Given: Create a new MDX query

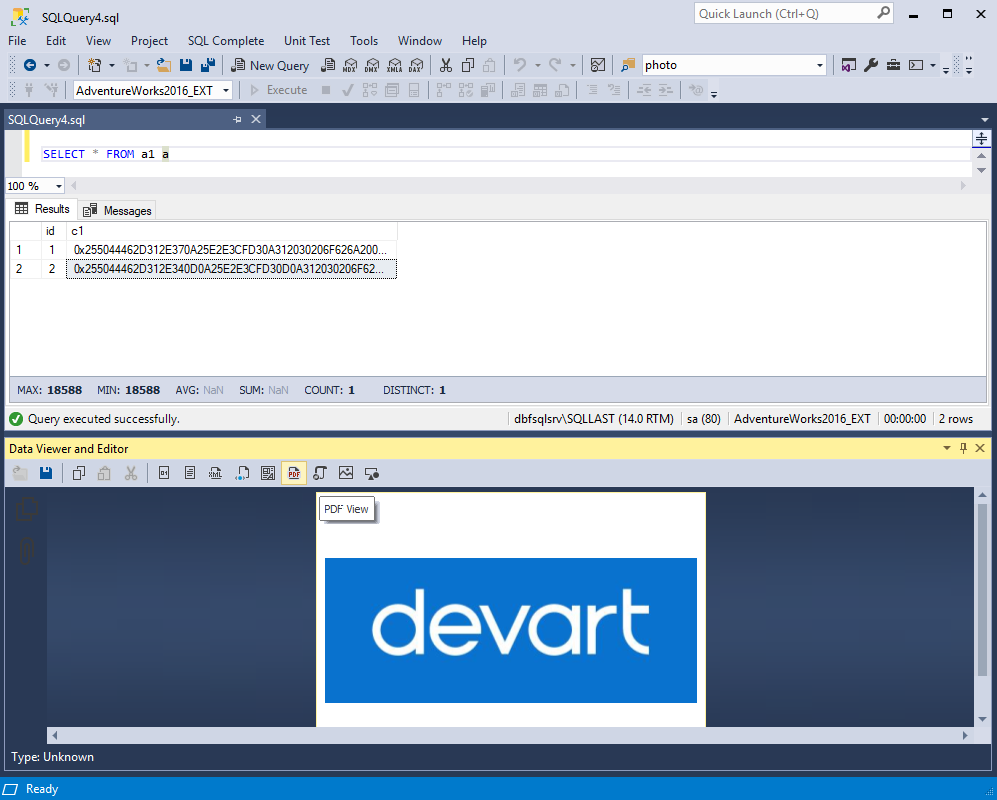Looking at the screenshot, I should pos(350,65).
